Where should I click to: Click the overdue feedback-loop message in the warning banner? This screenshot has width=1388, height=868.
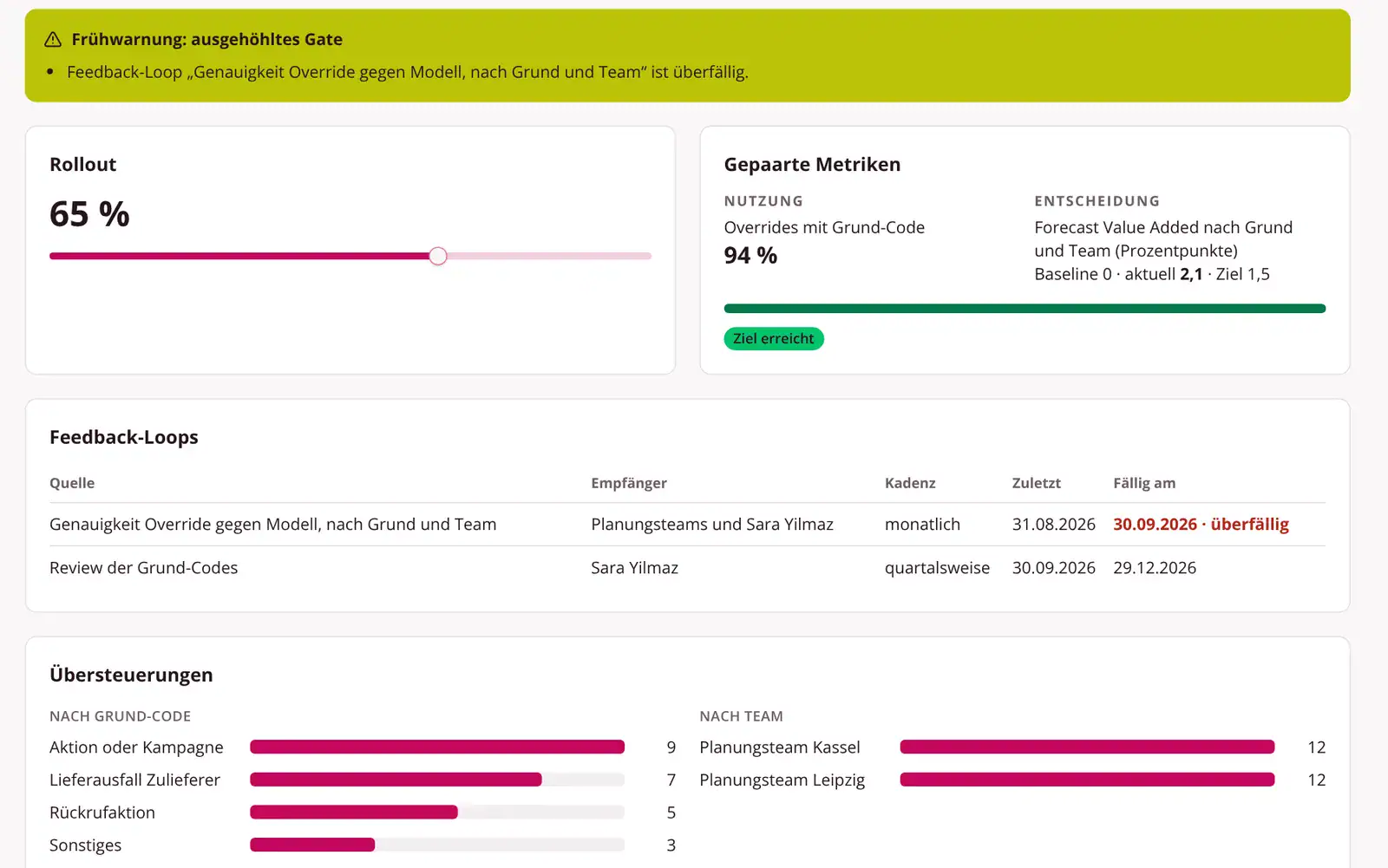[408, 72]
